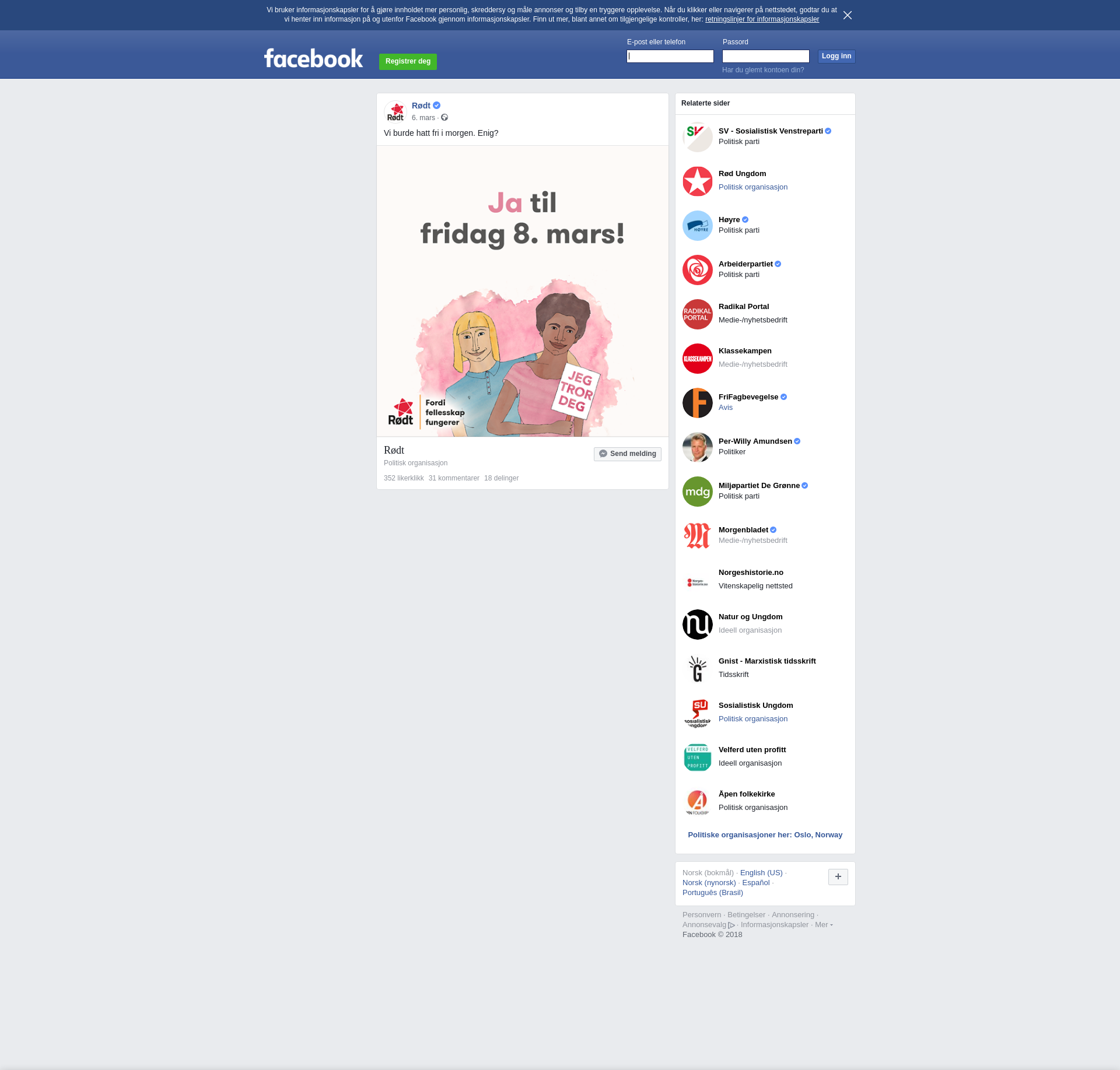1120x1070 pixels.
Task: Click Avis category under FriFagbevegelse
Action: click(726, 408)
